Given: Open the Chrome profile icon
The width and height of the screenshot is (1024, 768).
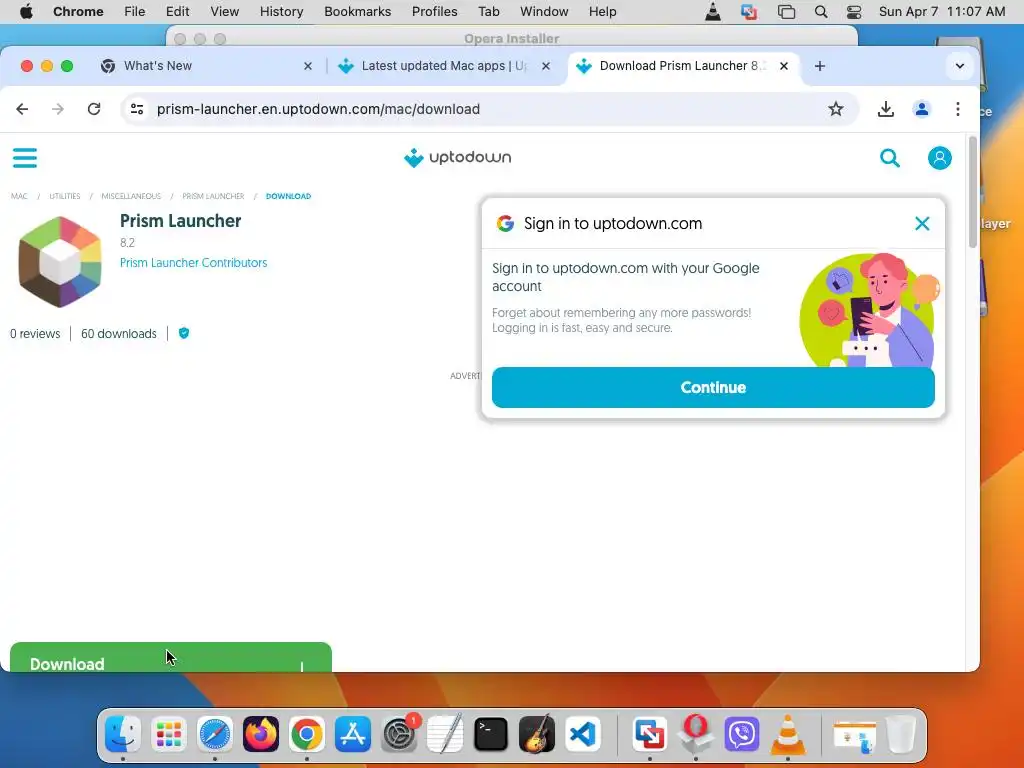Looking at the screenshot, I should click(x=921, y=109).
